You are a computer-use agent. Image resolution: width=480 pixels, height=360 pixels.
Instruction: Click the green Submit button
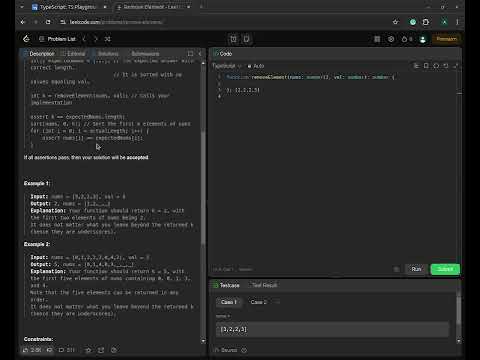pyautogui.click(x=445, y=269)
